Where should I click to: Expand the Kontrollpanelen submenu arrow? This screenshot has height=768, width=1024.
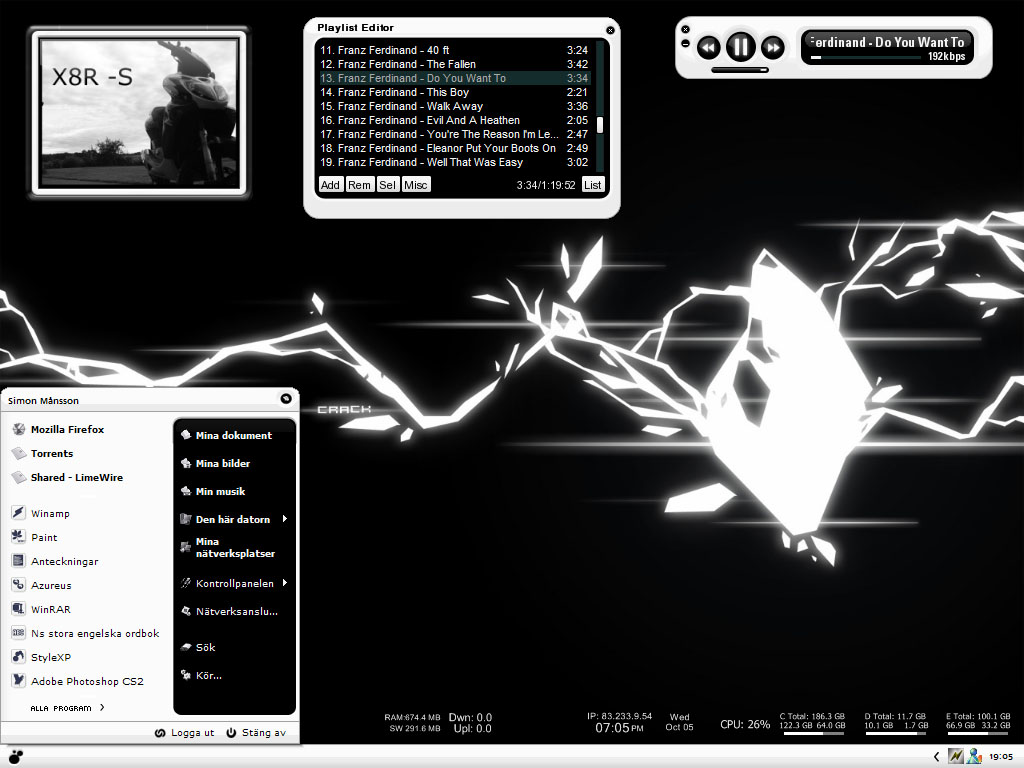285,583
